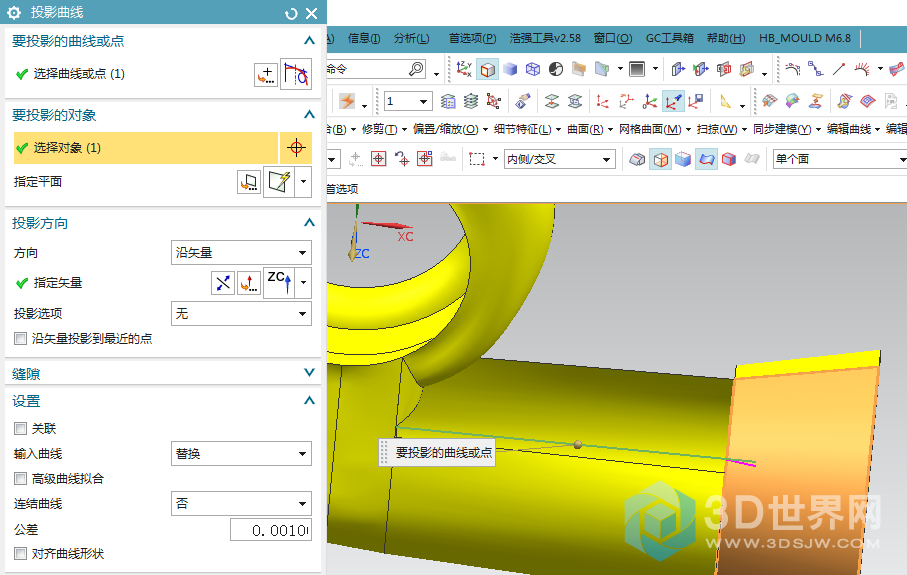
Task: Open the HB_MOULD M6.8 menu
Action: (805, 38)
